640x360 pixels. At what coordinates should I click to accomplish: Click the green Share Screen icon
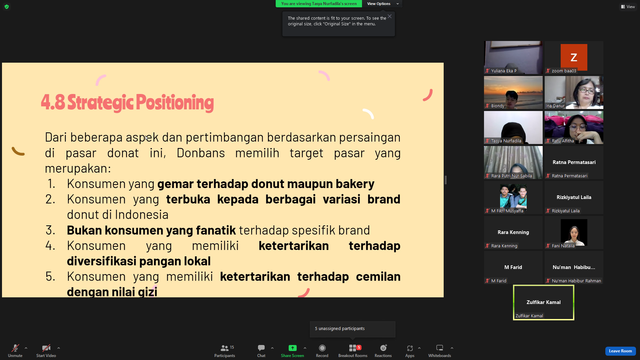pos(293,348)
